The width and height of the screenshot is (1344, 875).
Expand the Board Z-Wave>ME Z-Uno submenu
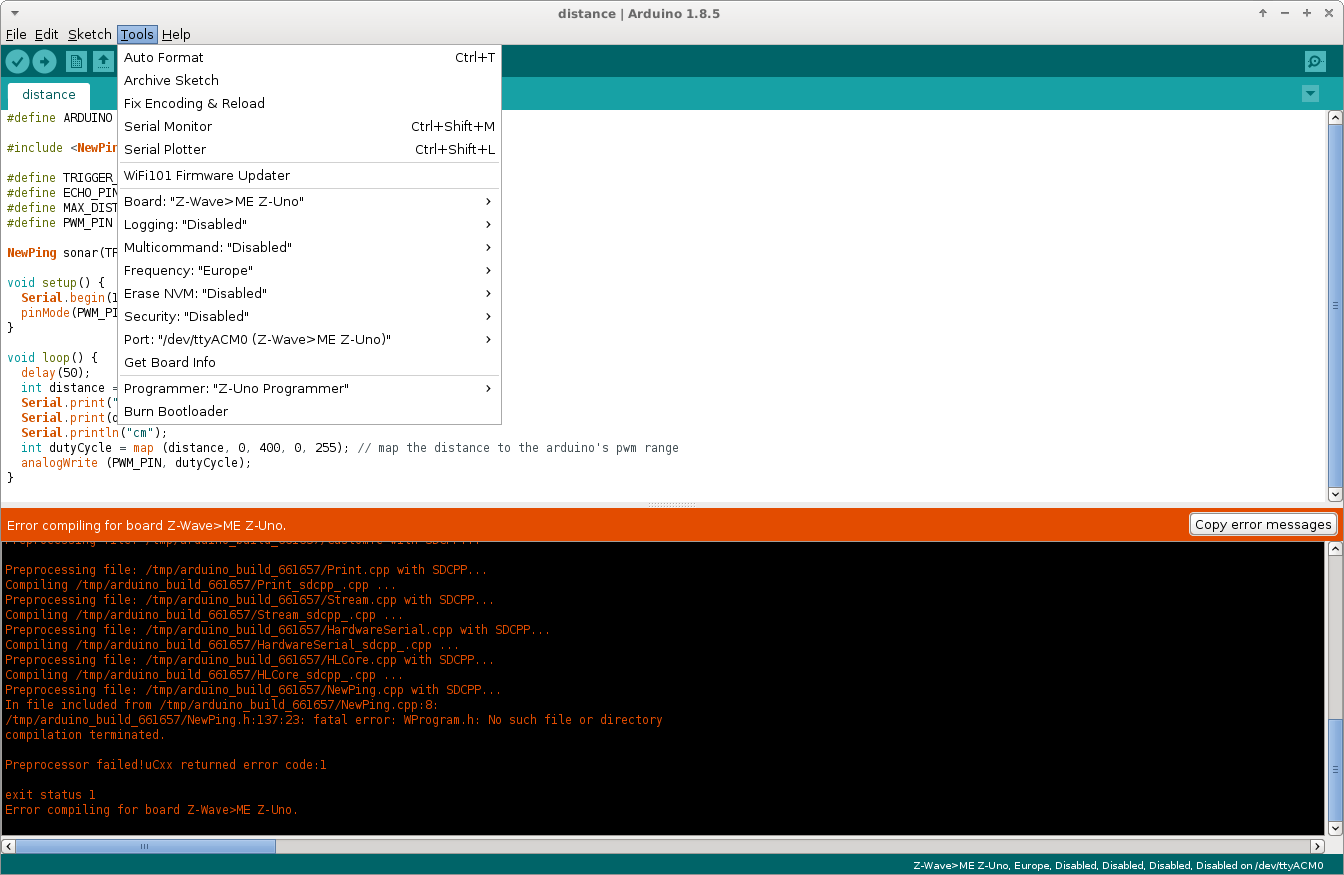click(309, 202)
